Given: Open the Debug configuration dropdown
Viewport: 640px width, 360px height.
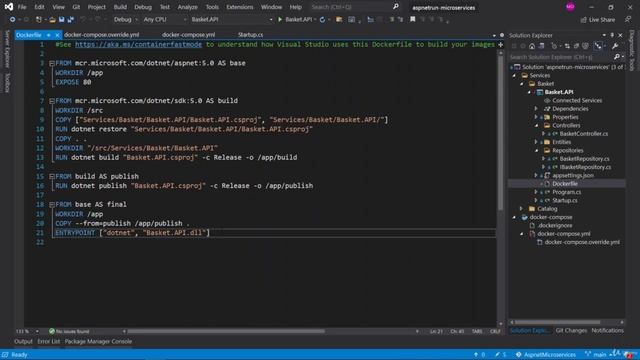Looking at the screenshot, I should click(125, 19).
